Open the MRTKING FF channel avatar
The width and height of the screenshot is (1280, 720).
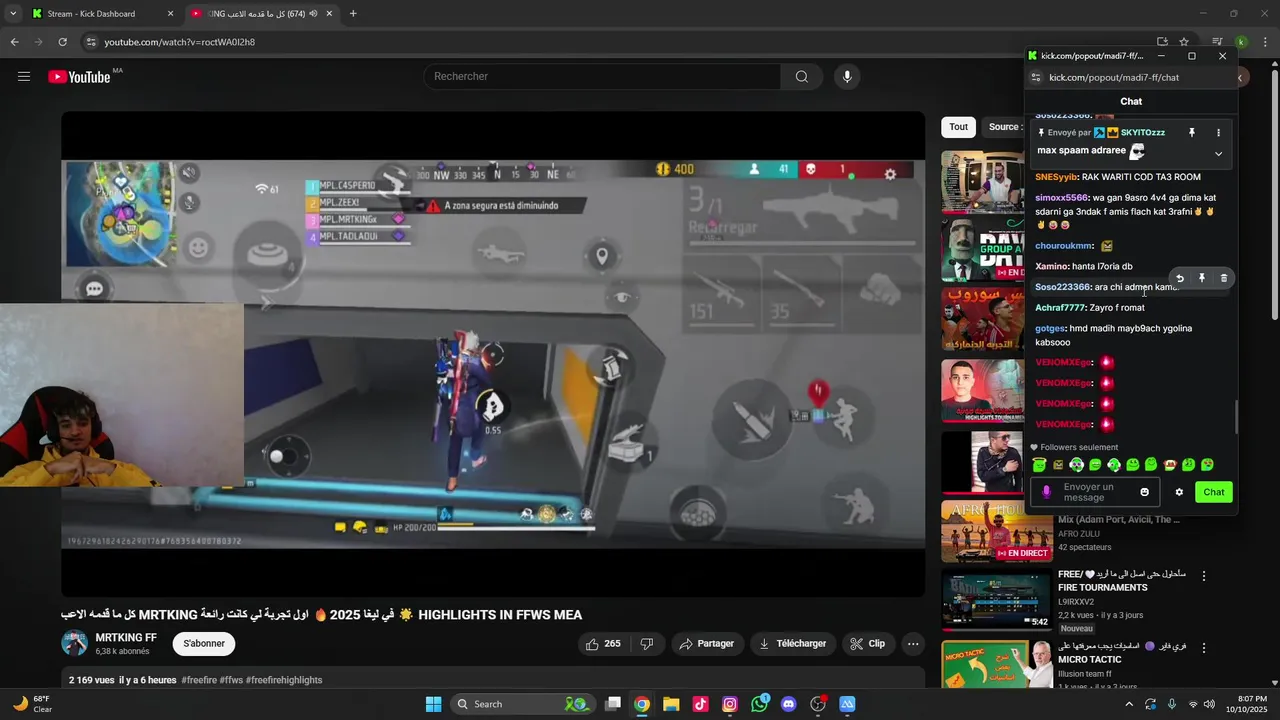75,644
